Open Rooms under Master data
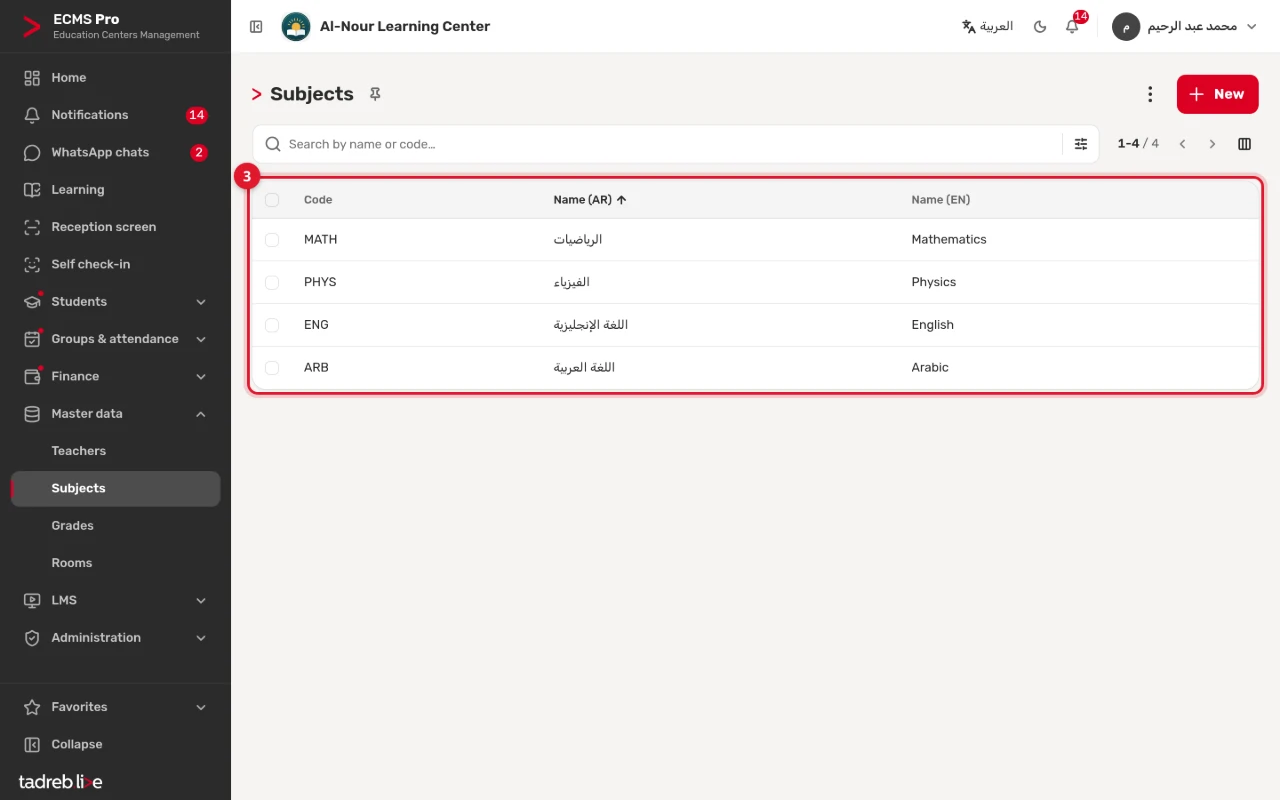This screenshot has width=1280, height=800. (x=115, y=563)
